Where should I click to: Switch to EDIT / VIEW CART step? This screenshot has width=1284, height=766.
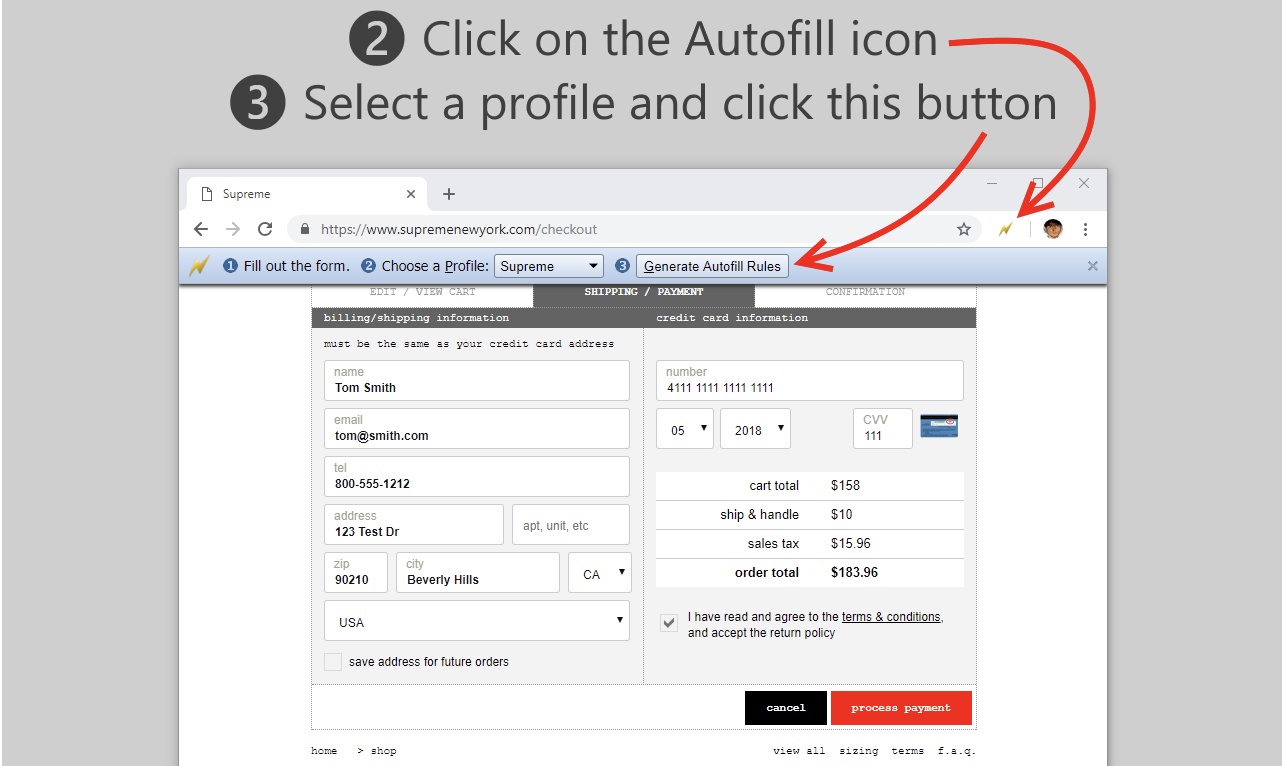point(422,292)
